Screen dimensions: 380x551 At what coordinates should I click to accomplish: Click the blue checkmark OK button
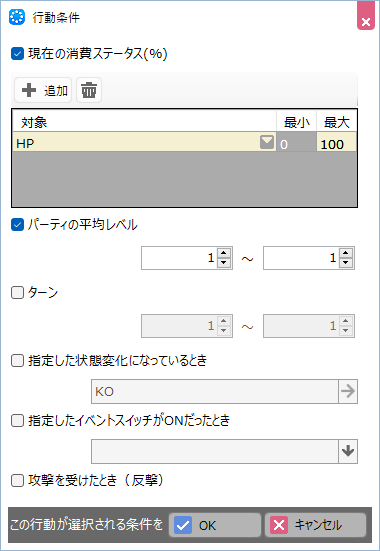click(x=215, y=525)
